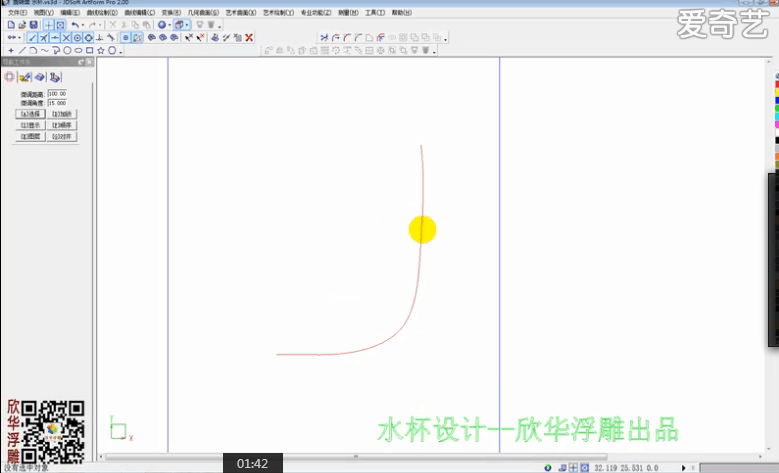Pick the red color swatch
The width and height of the screenshot is (779, 473).
click(x=777, y=84)
